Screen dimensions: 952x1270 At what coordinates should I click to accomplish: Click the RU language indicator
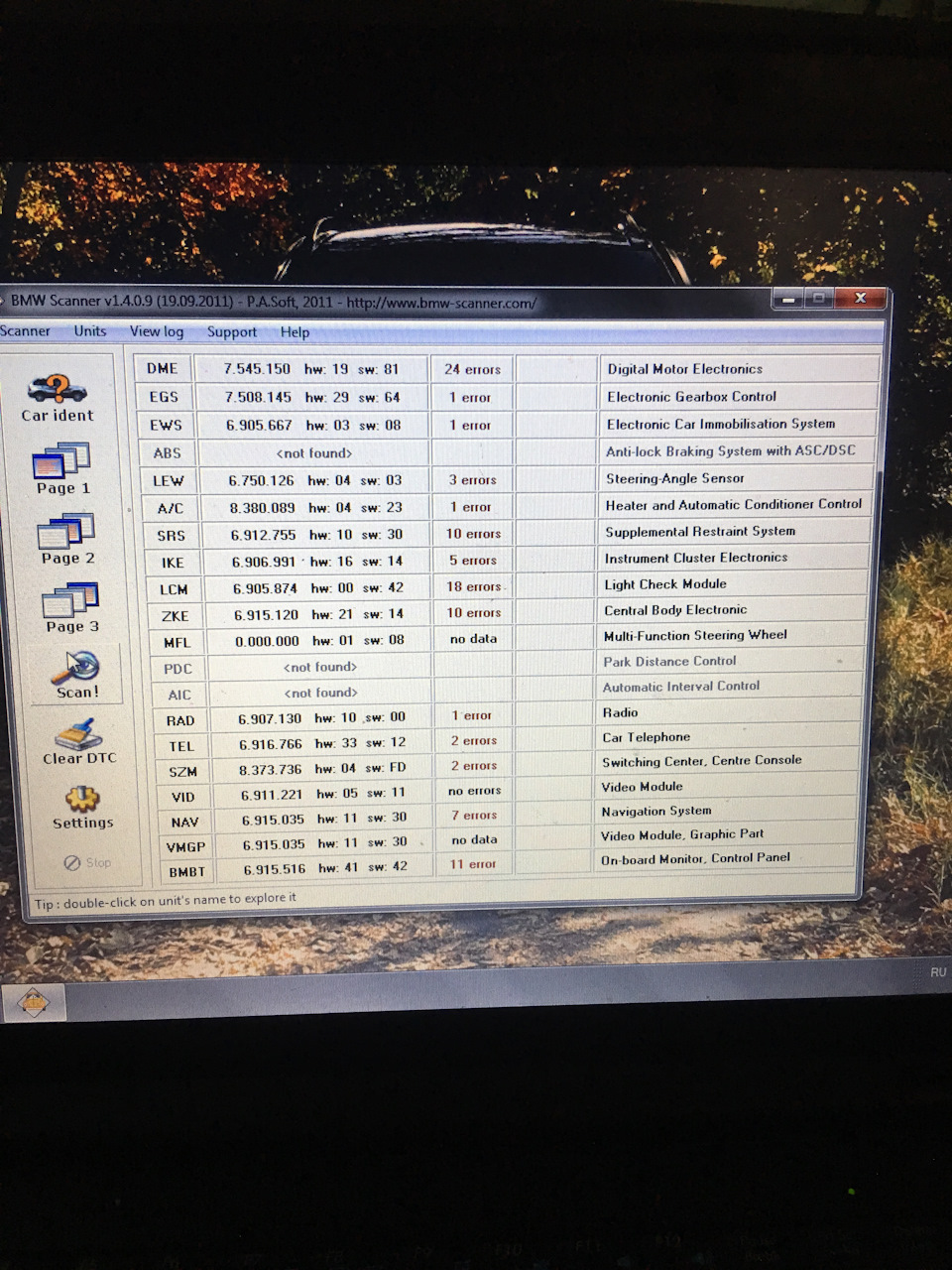click(x=938, y=972)
